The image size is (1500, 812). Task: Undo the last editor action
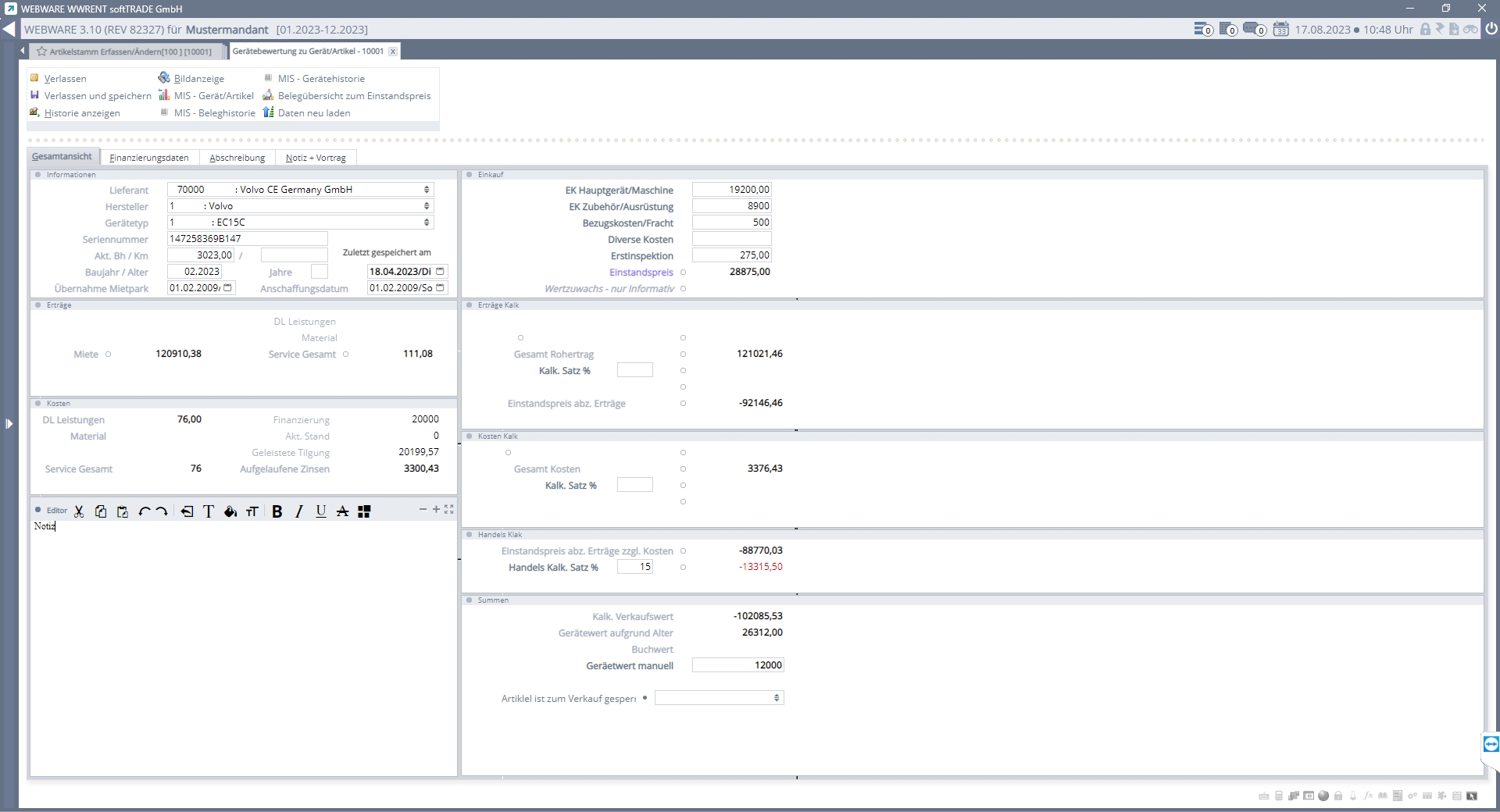point(144,511)
